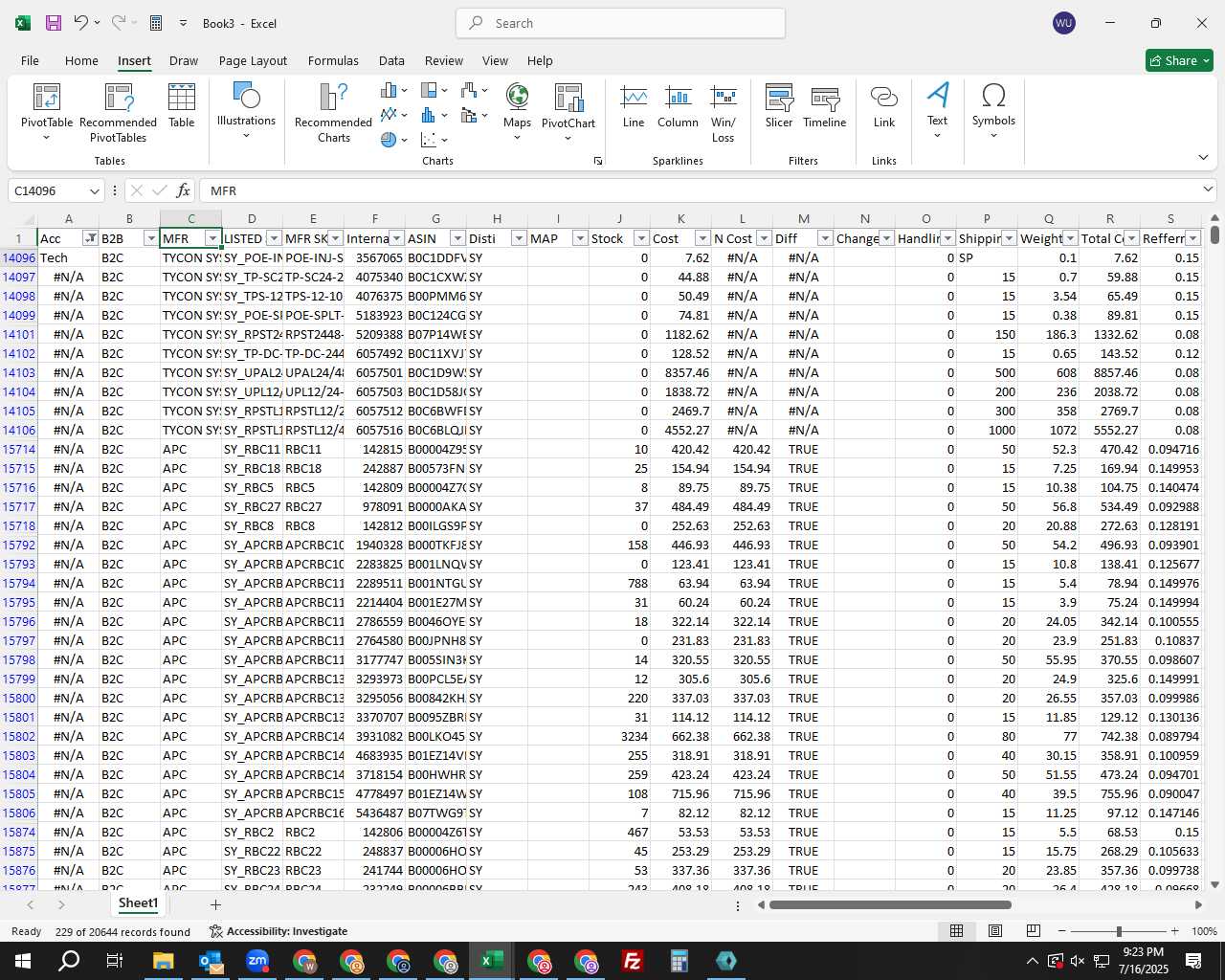Screen dimensions: 1225x980
Task: Add a Slicer filter
Action: [x=779, y=106]
